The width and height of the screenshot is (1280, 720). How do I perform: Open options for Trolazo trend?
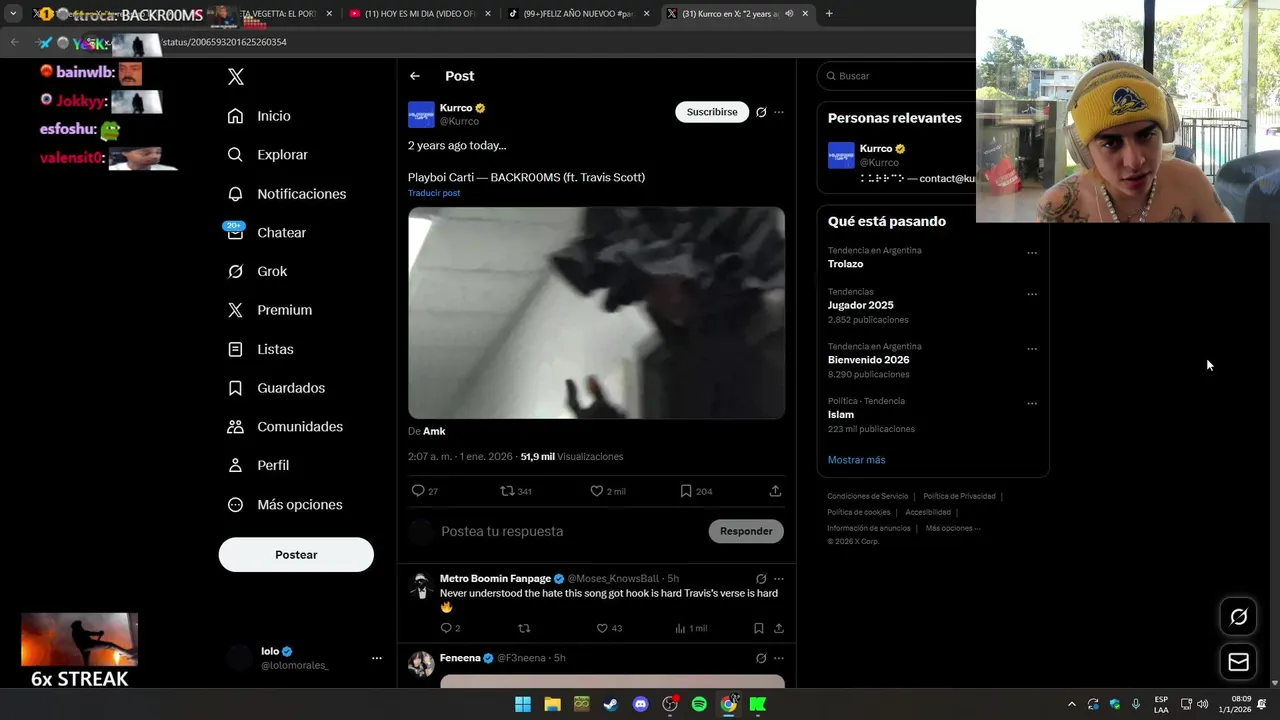coord(1032,253)
